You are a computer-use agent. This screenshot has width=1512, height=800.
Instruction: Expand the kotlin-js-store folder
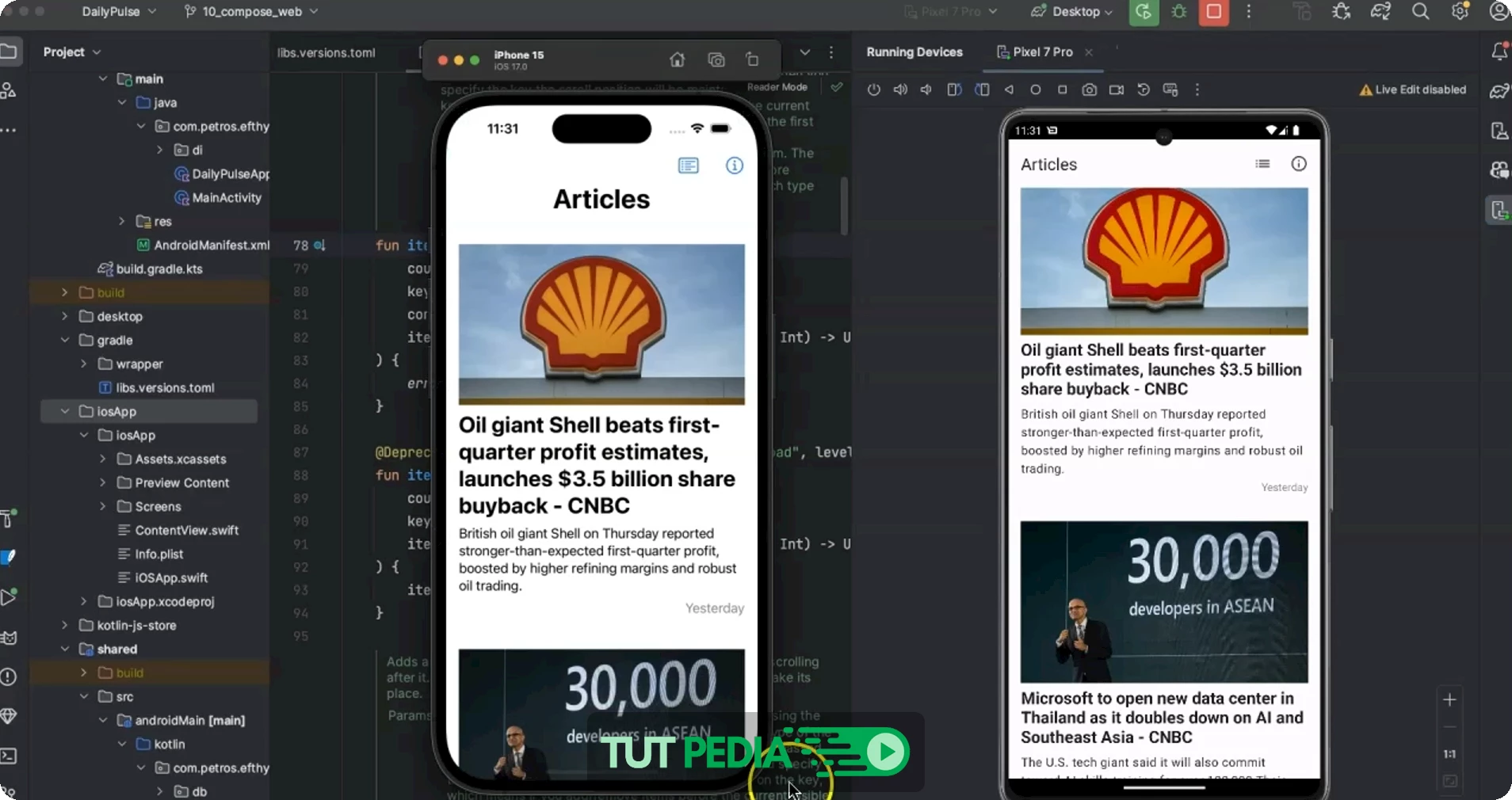[65, 626]
